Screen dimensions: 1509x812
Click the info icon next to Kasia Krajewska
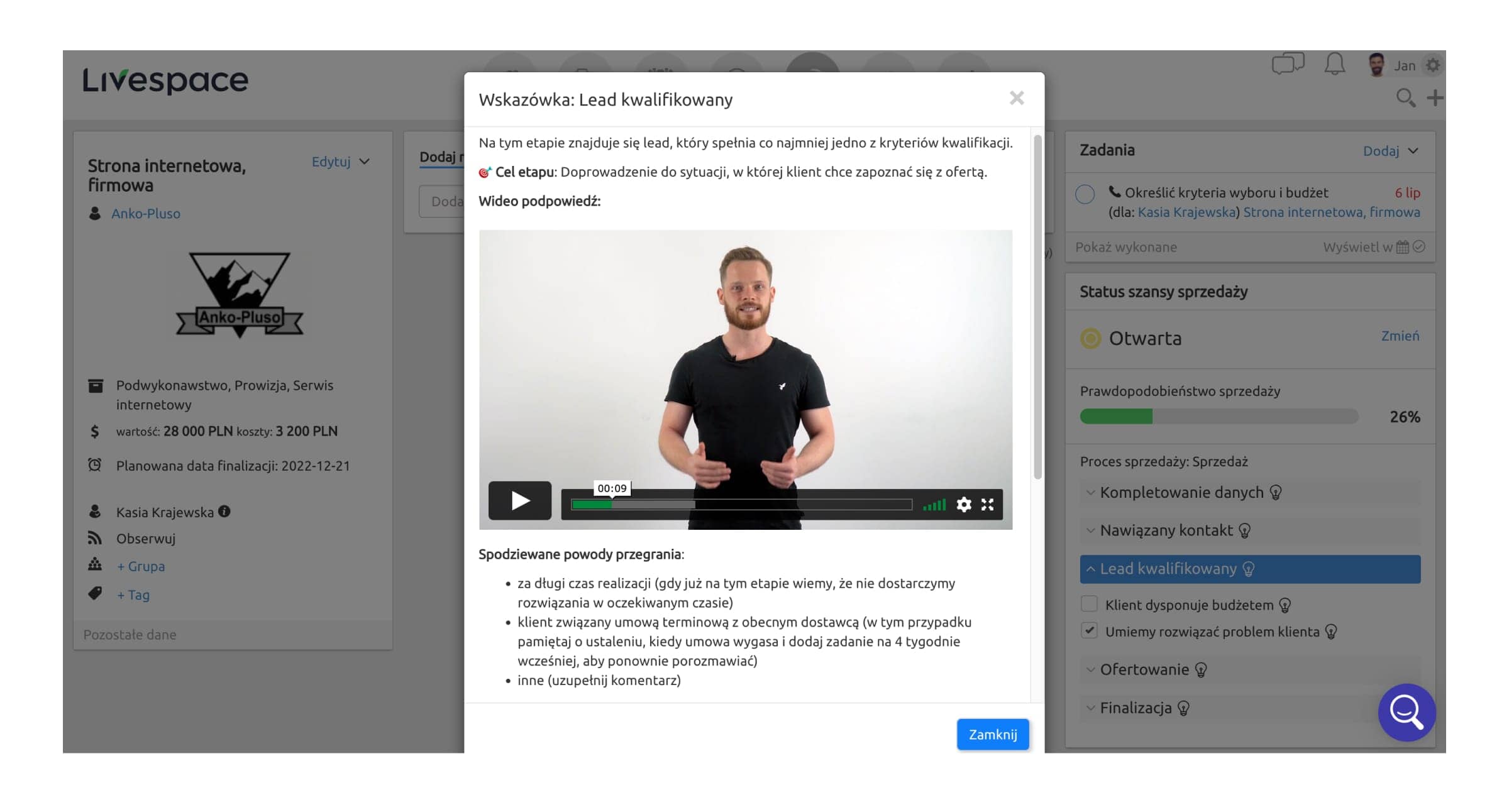[x=224, y=512]
